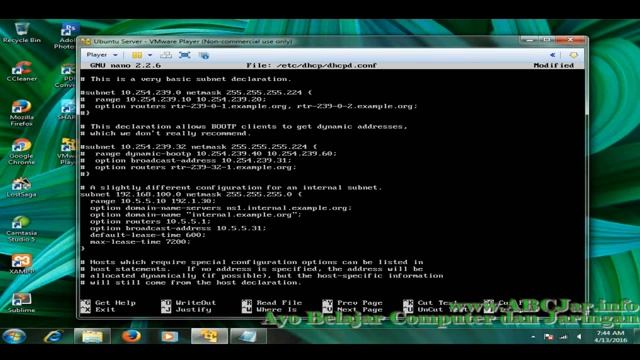
Task: Click the network signal tray icon
Action: click(564, 337)
